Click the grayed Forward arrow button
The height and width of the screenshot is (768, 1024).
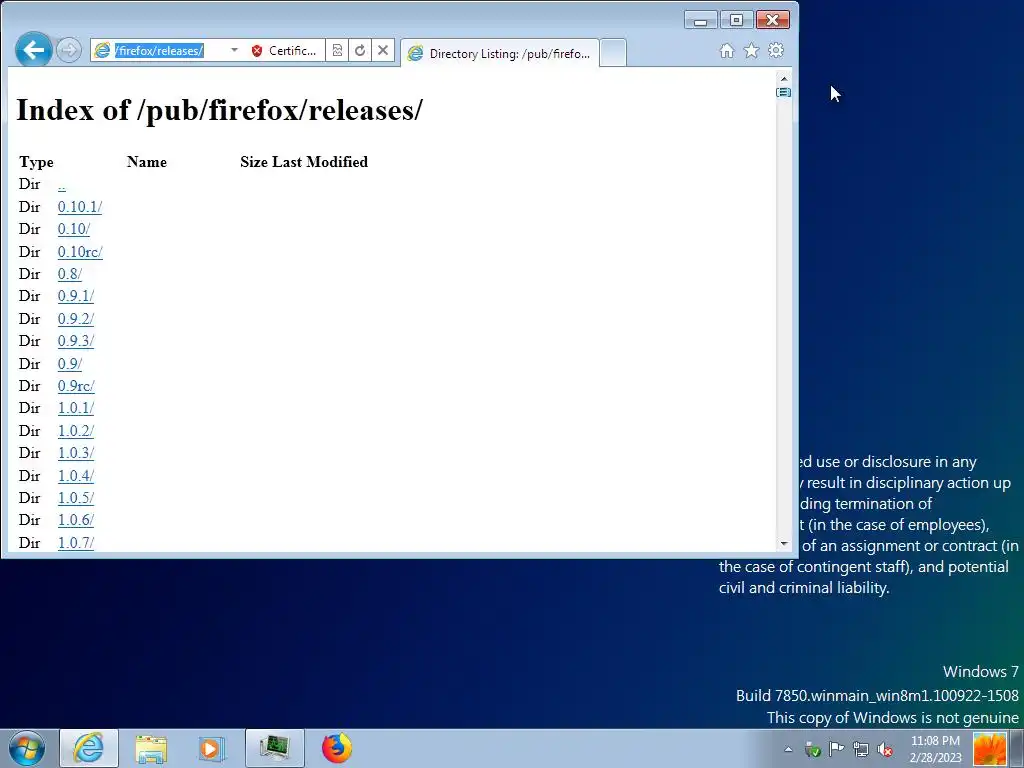[x=69, y=50]
